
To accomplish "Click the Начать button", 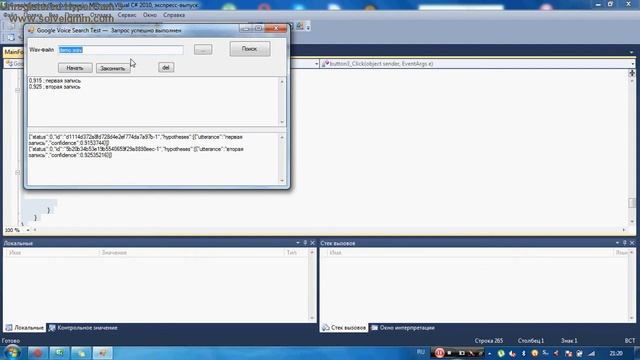I will (75, 68).
